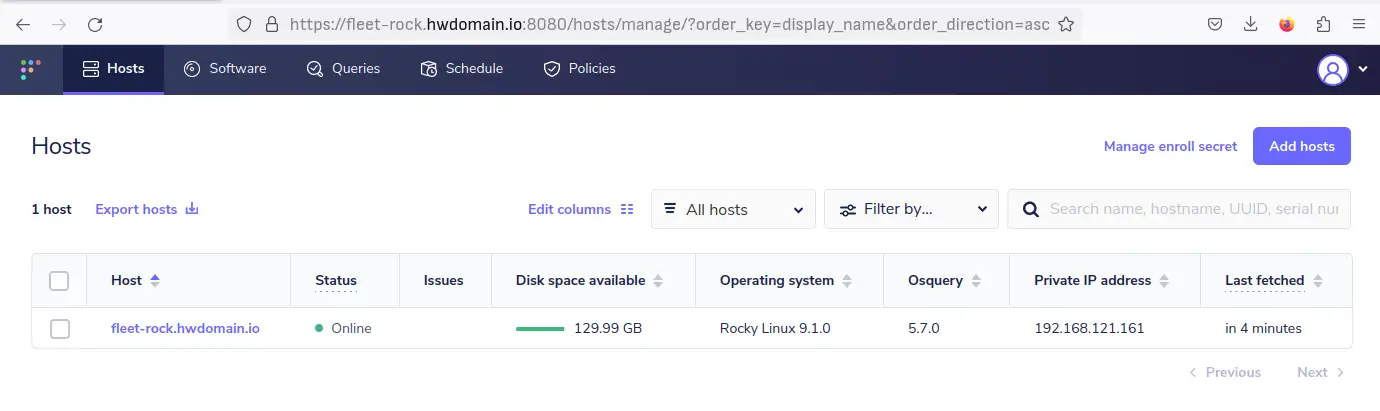This screenshot has height=411, width=1380.
Task: Click the search magnifier icon
Action: [x=1029, y=209]
